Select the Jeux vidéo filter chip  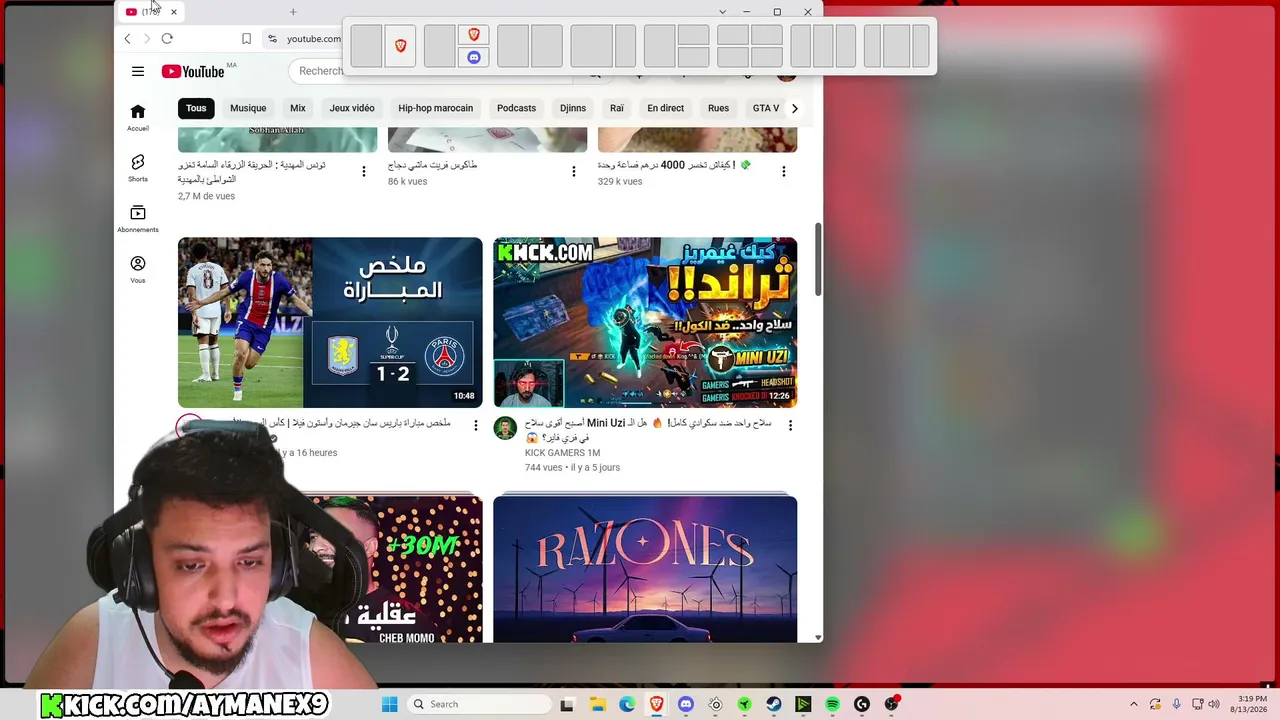point(352,108)
